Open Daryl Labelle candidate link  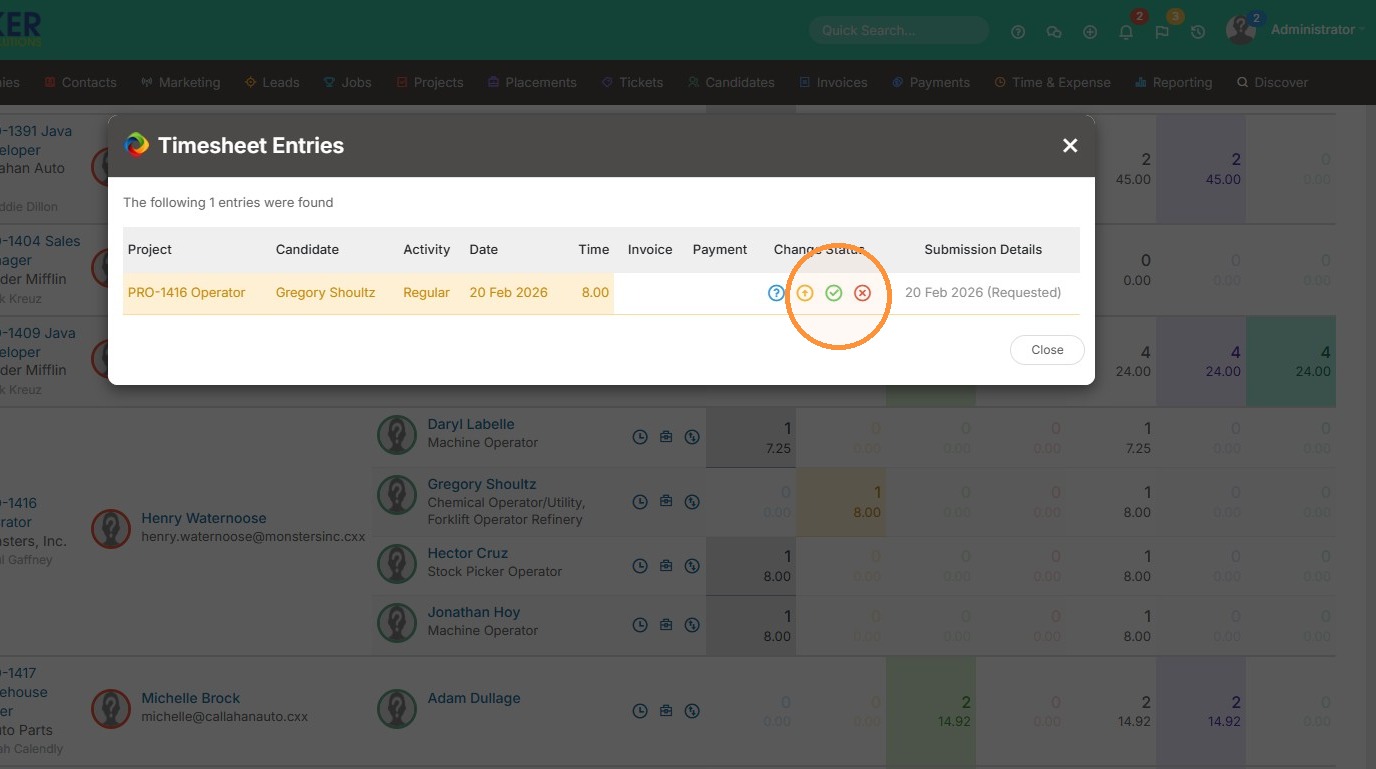[471, 424]
